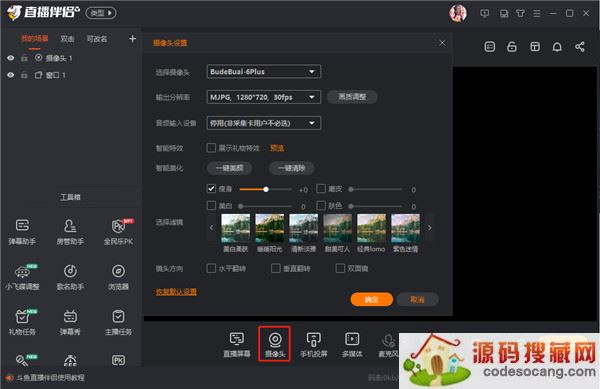Enable the 肤色 checkbox
This screenshot has width=600, height=389.
[x=321, y=206]
